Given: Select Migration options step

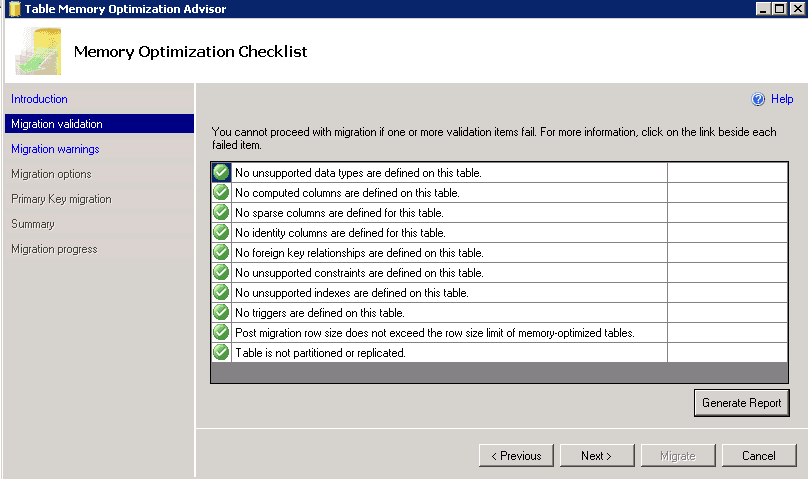Looking at the screenshot, I should (51, 174).
